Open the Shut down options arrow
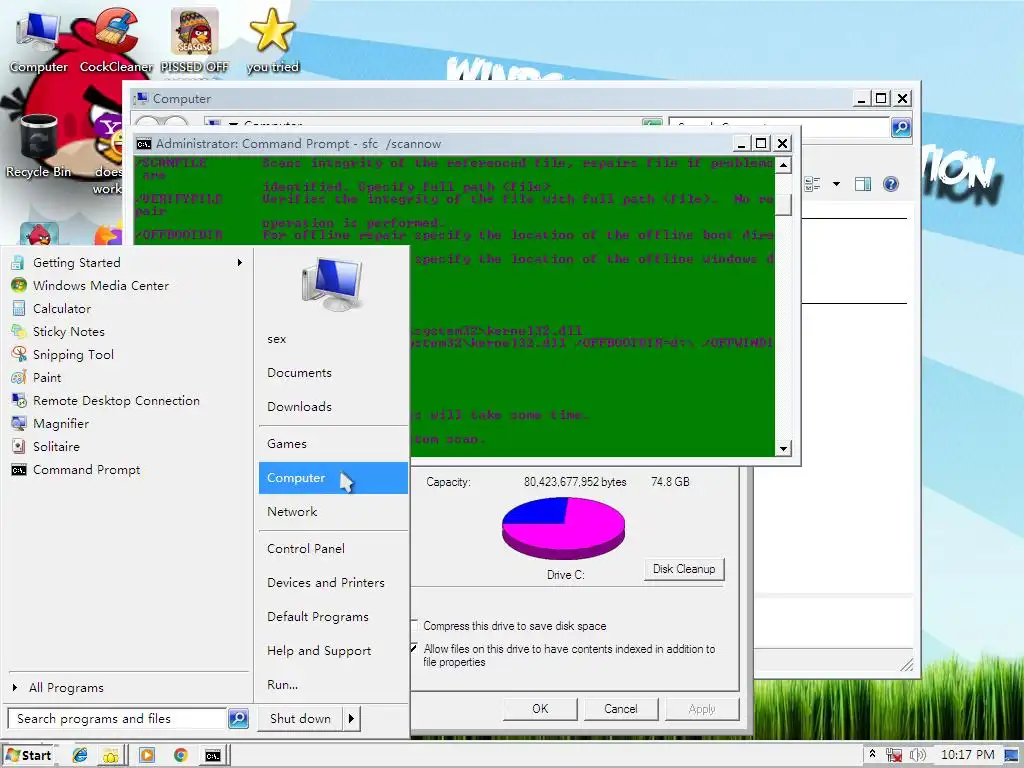The image size is (1024, 768). [351, 718]
